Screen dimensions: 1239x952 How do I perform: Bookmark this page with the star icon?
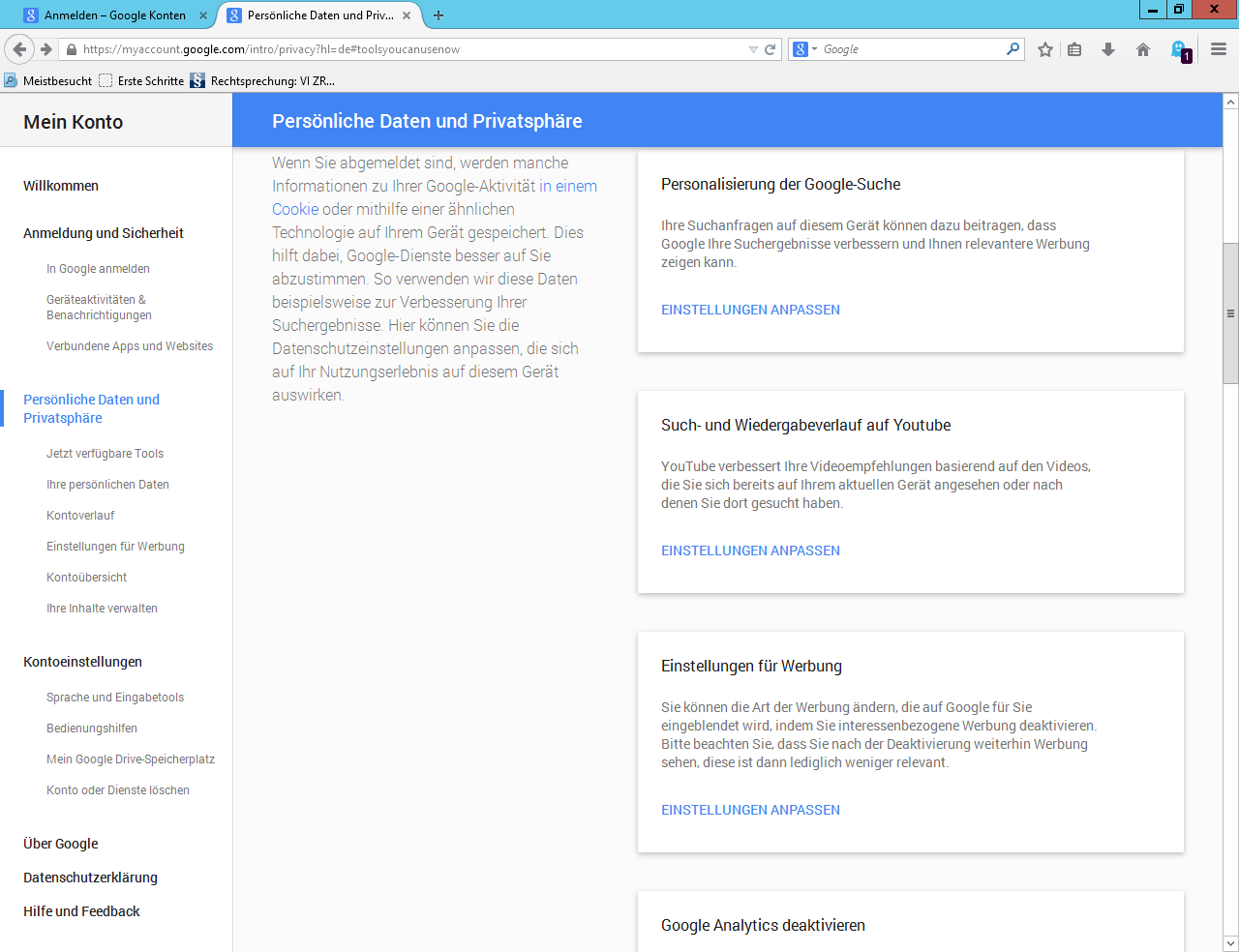coord(1045,49)
